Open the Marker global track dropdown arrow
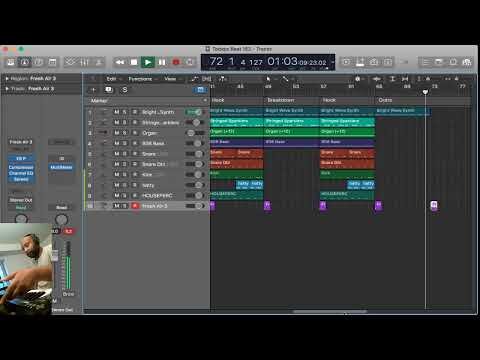Screen dimensions: 480x360 [205, 100]
